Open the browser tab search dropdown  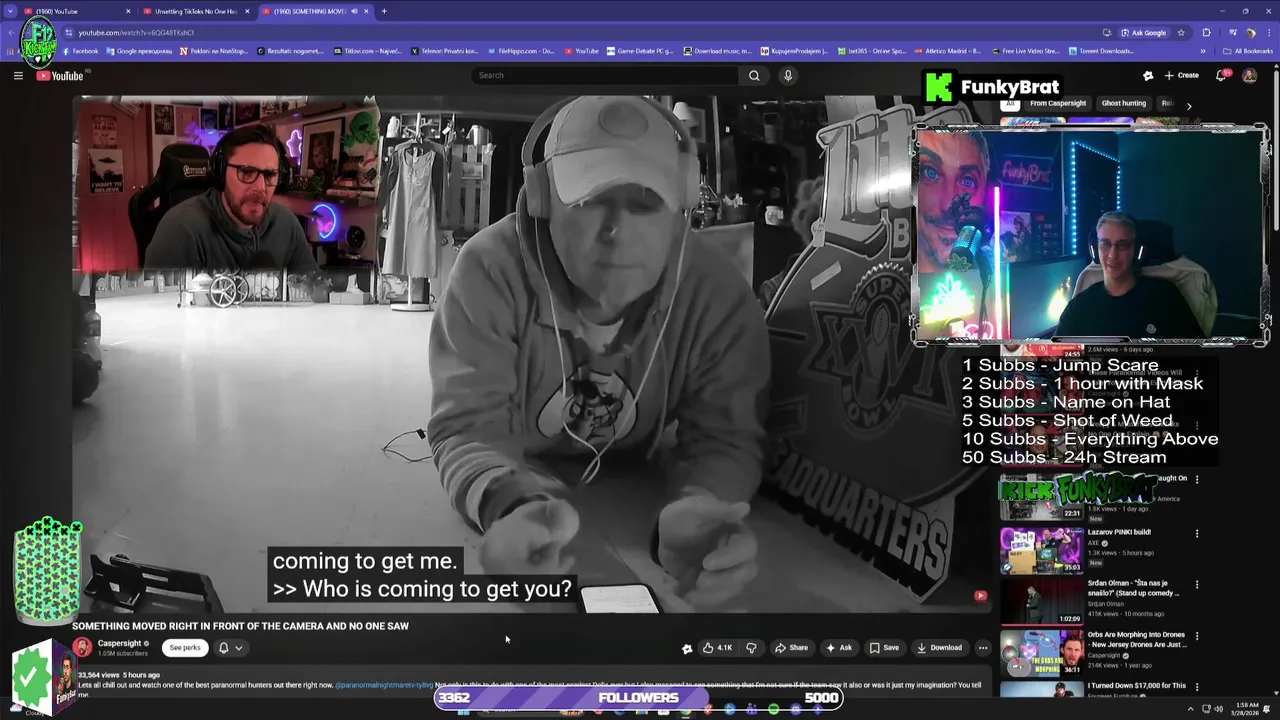click(x=10, y=11)
